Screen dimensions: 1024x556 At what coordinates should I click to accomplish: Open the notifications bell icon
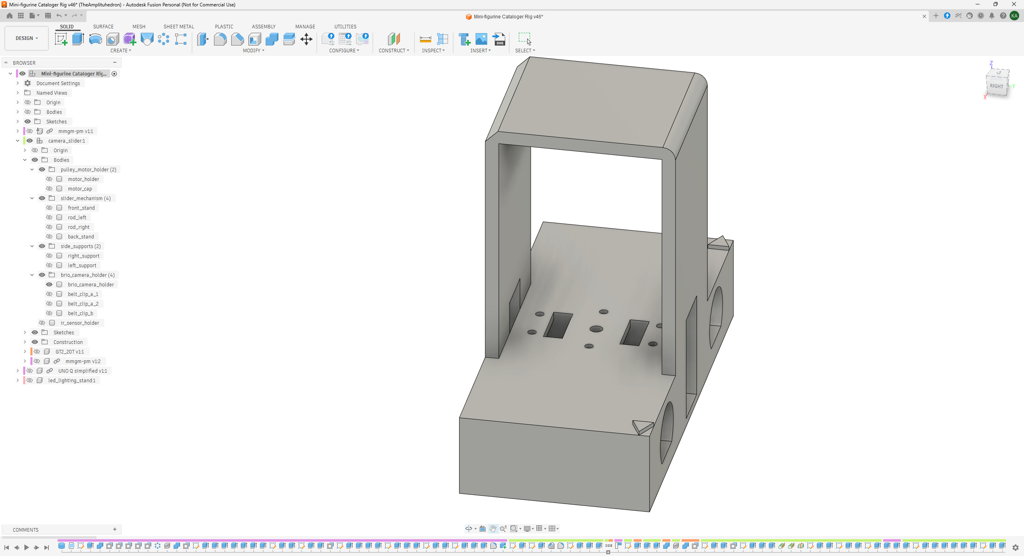point(991,16)
